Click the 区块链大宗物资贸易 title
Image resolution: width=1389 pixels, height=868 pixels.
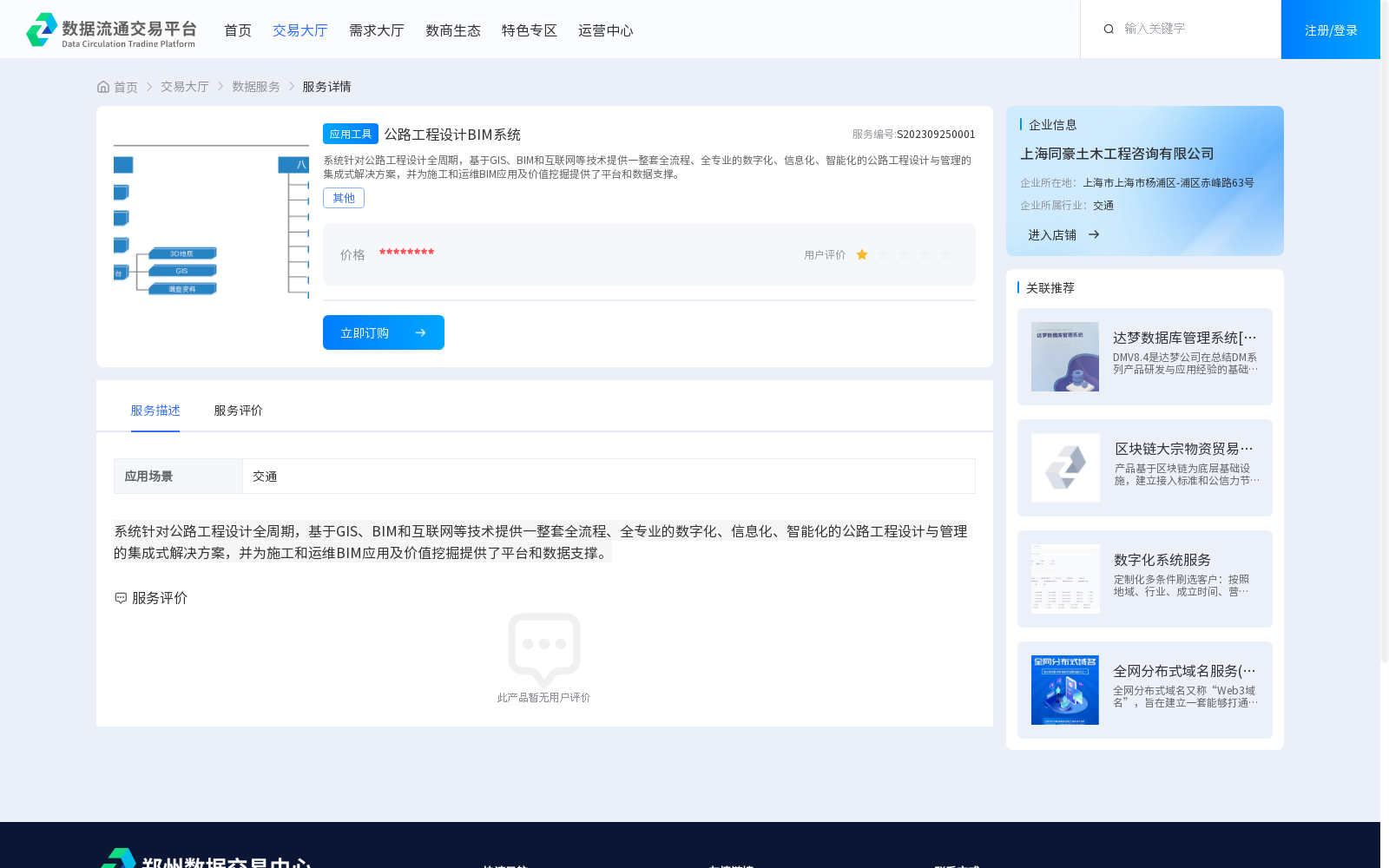click(x=1185, y=449)
